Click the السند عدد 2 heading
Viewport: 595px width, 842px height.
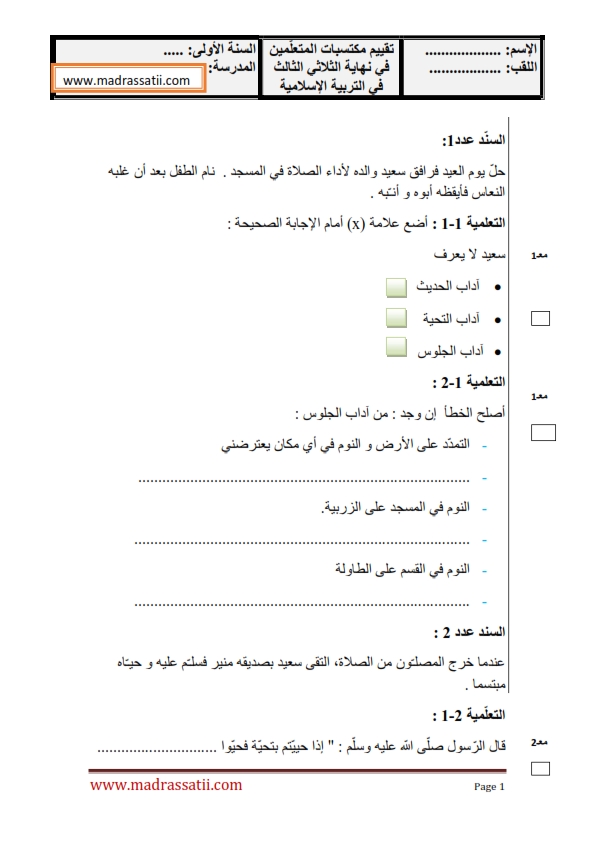[470, 632]
